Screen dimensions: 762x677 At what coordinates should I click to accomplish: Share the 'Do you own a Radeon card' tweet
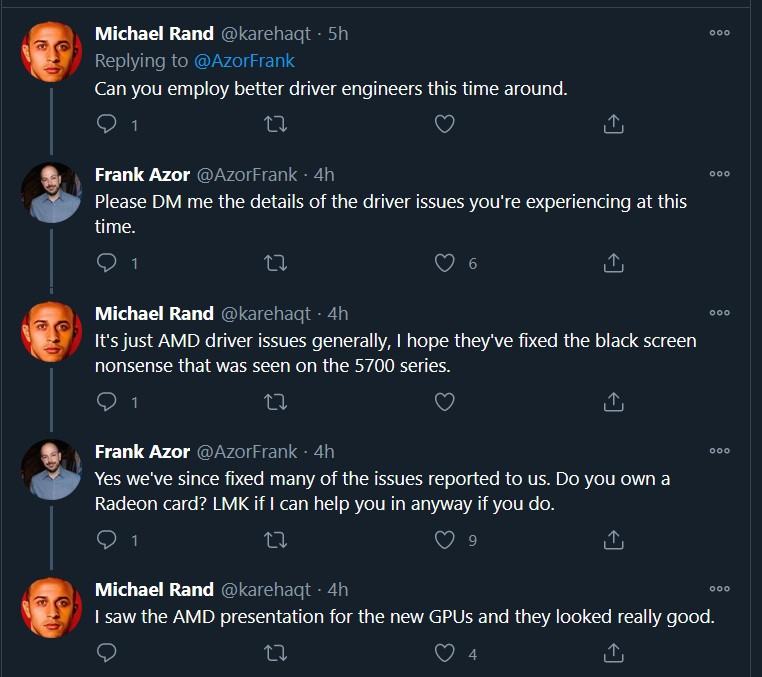coord(614,540)
